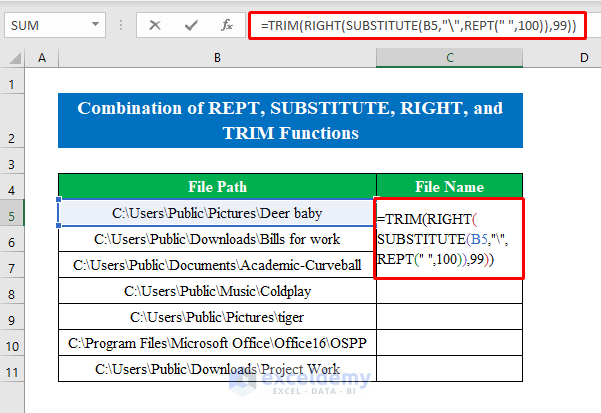Select row 9 header
The height and width of the screenshot is (413, 601).
12,317
